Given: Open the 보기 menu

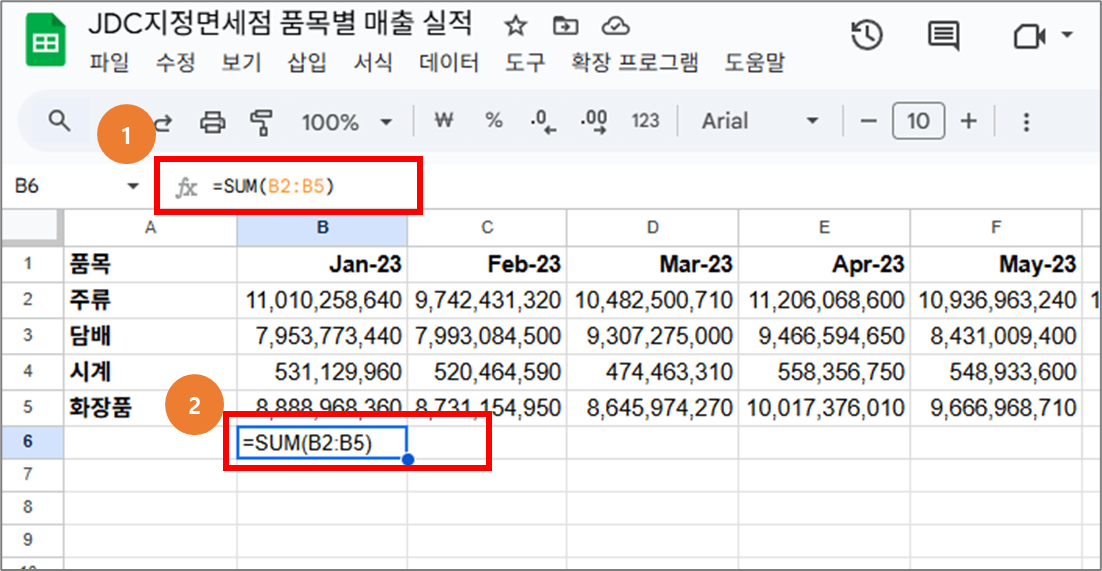Looking at the screenshot, I should coord(241,64).
